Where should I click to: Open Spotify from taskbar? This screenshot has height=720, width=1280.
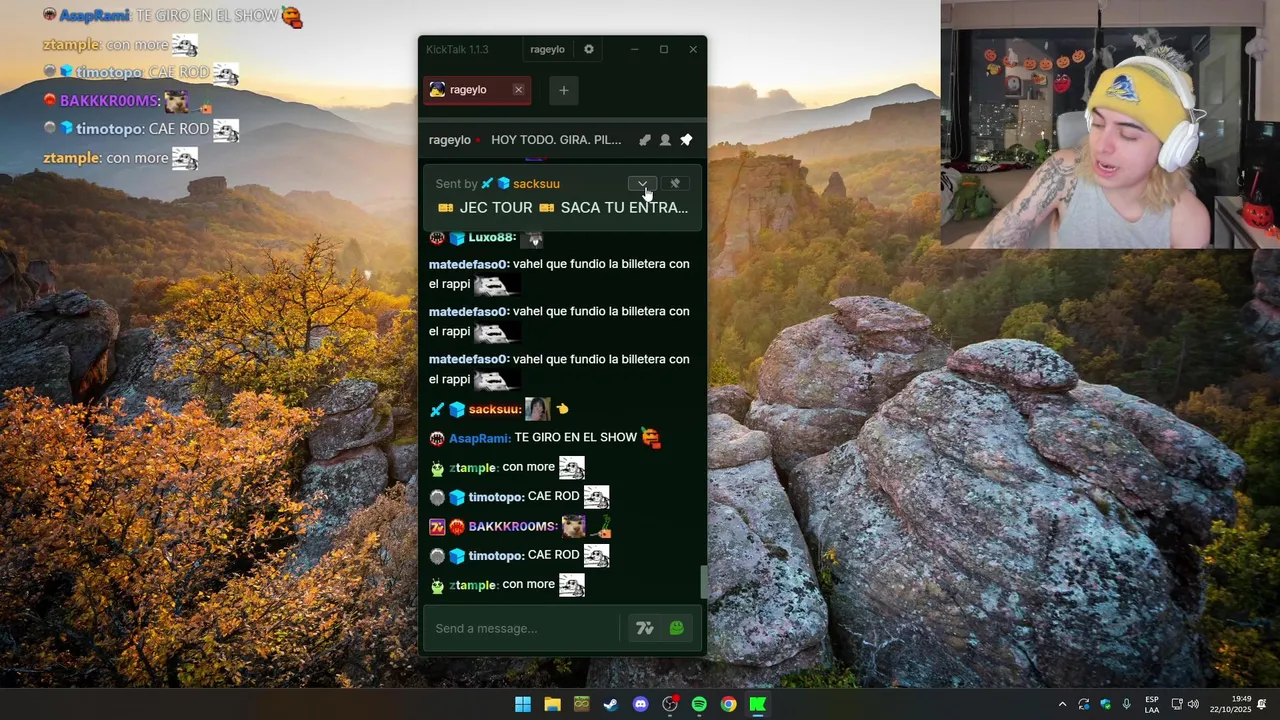(x=699, y=704)
